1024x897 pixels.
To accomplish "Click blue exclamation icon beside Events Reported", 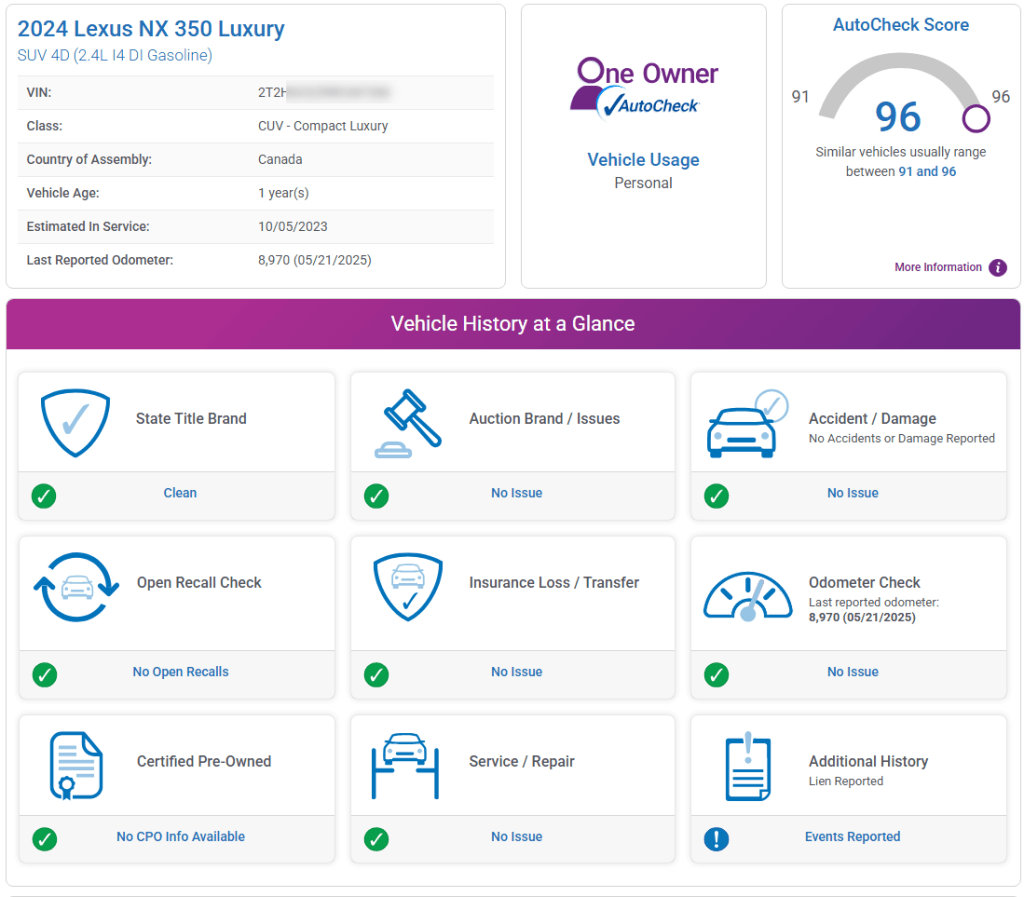I will 716,839.
